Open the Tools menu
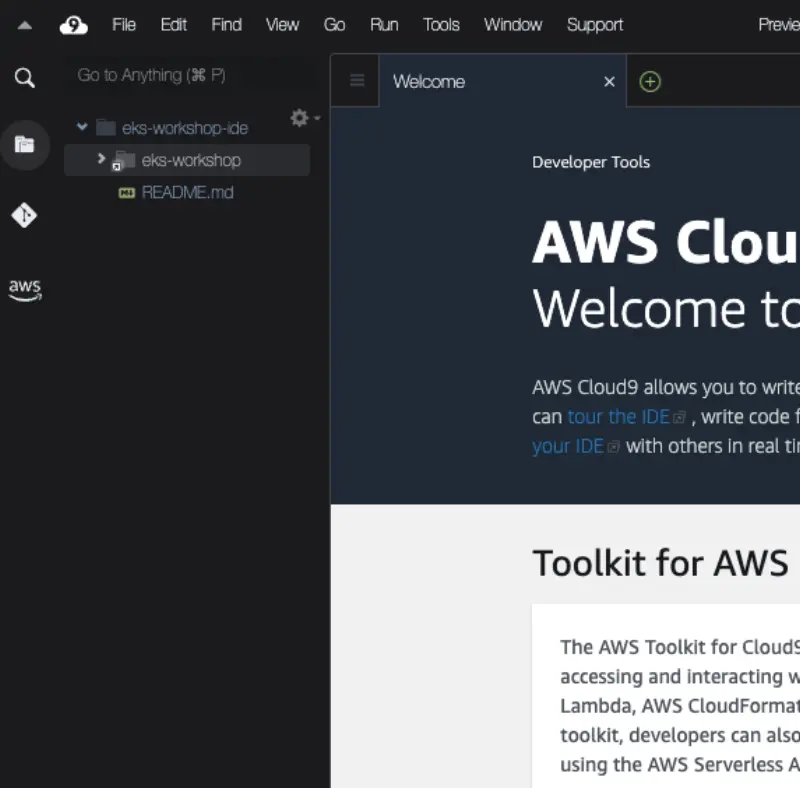 click(x=441, y=25)
